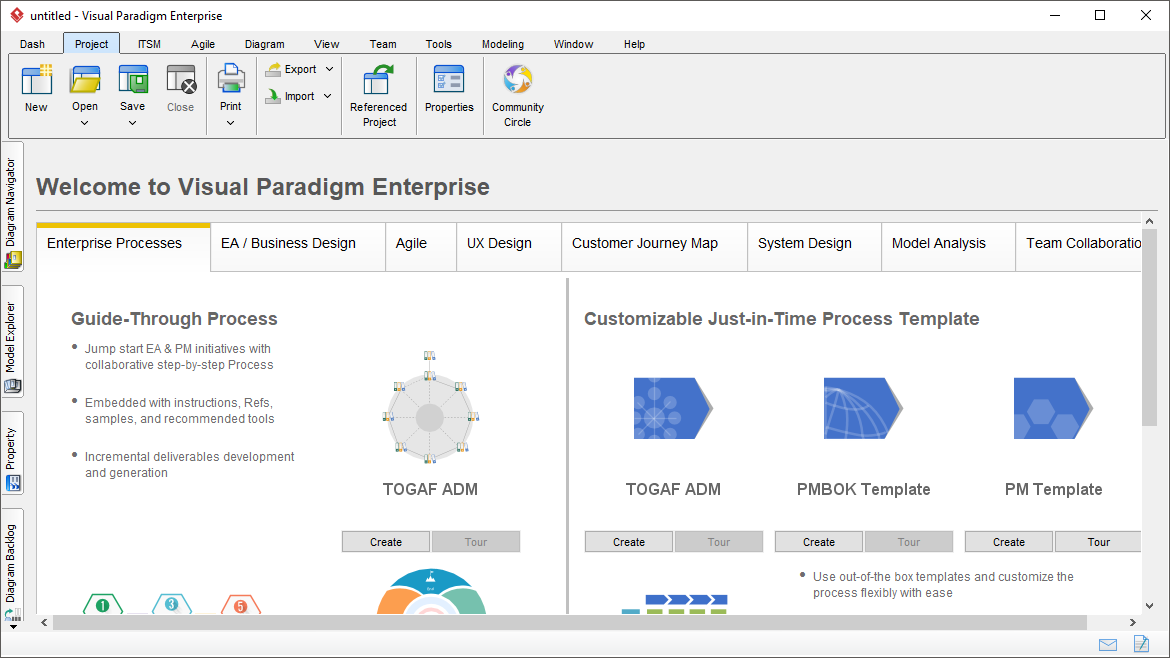The image size is (1170, 658).
Task: Open Referenced Project
Action: (x=379, y=95)
